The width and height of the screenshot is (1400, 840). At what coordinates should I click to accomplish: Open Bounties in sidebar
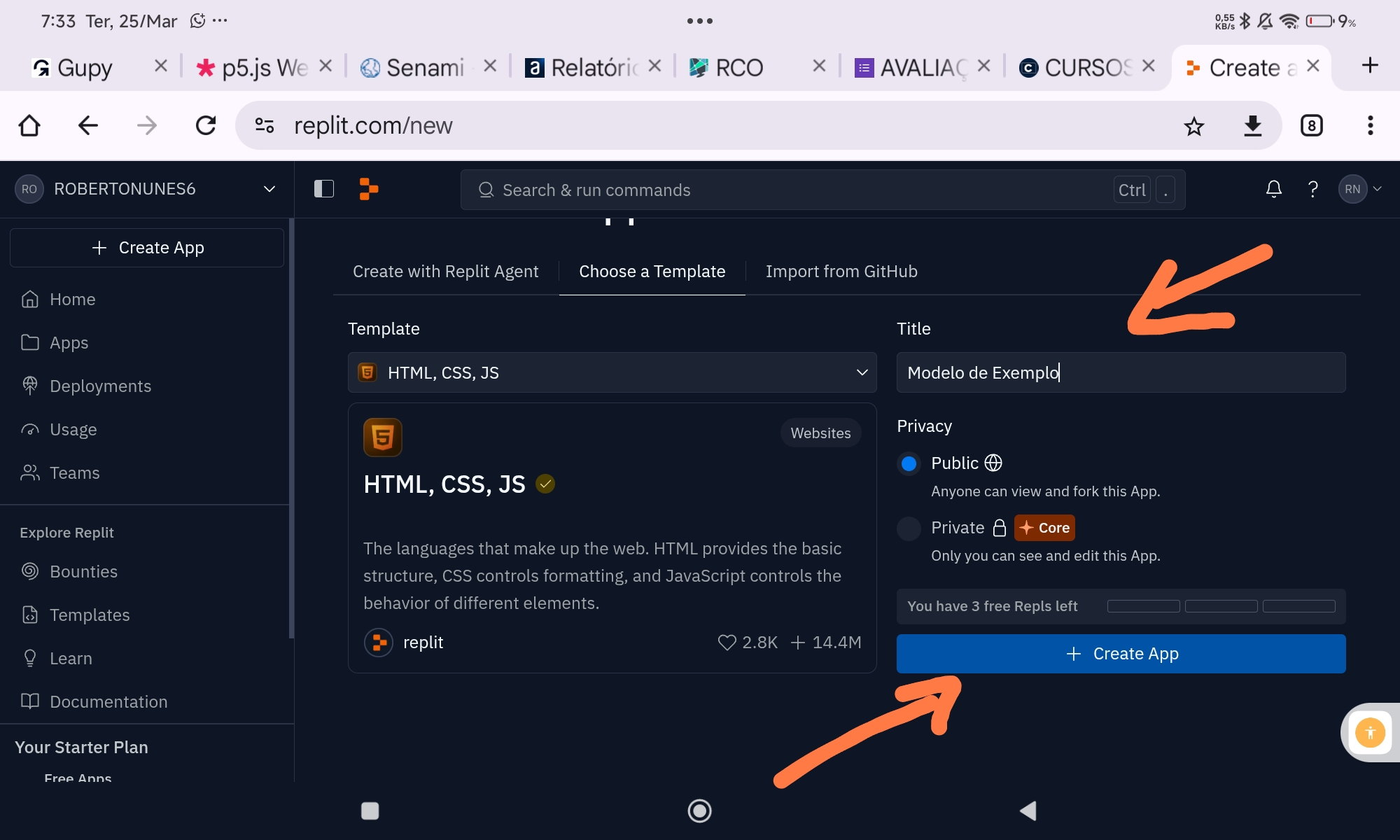click(83, 572)
